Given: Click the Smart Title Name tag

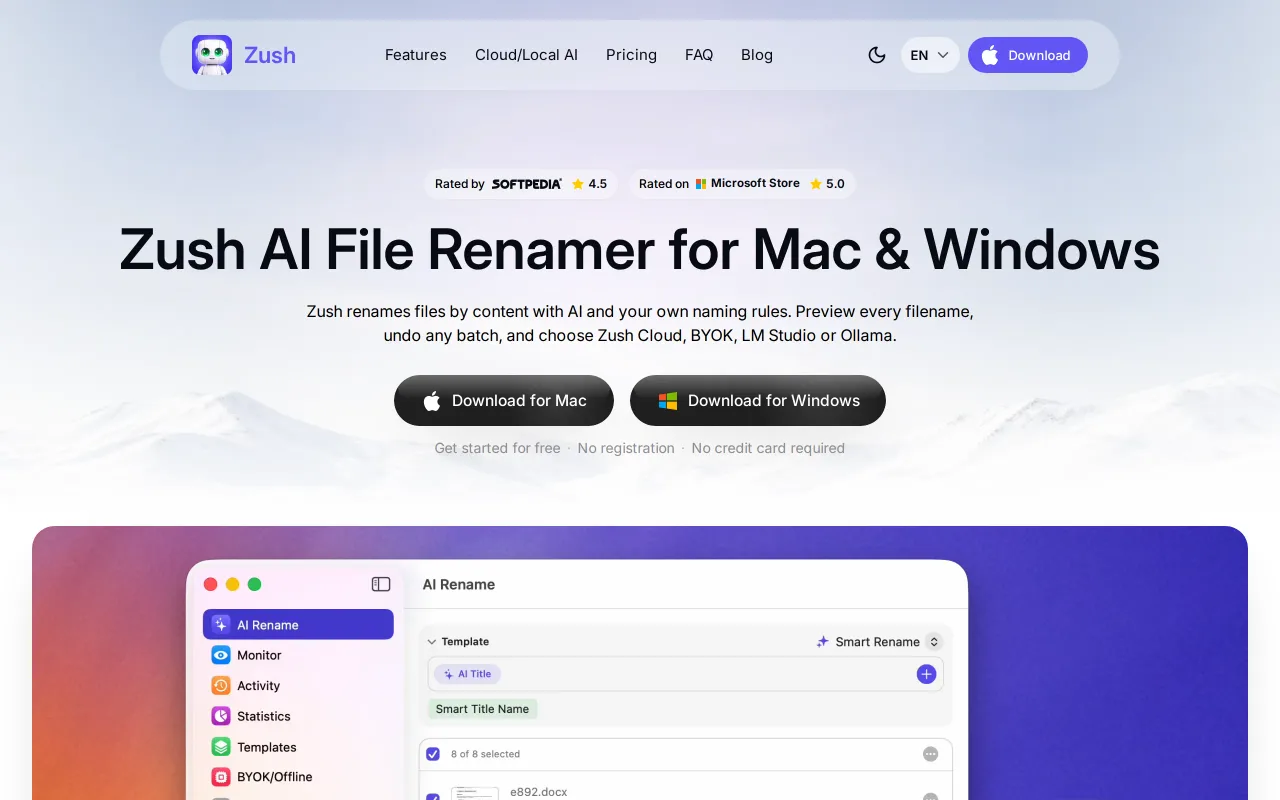Looking at the screenshot, I should click(x=482, y=709).
